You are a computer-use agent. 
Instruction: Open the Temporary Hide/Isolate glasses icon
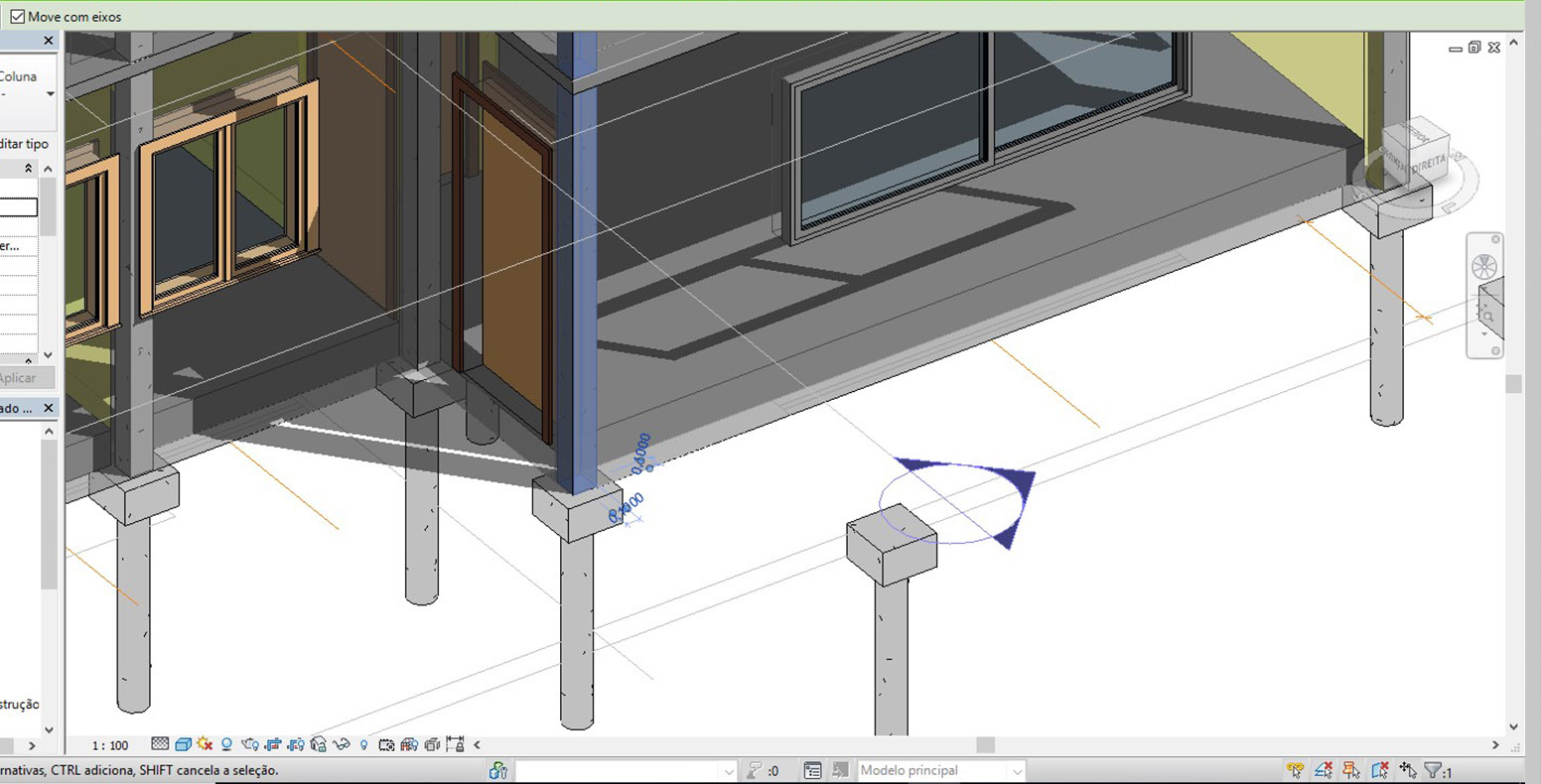click(342, 744)
